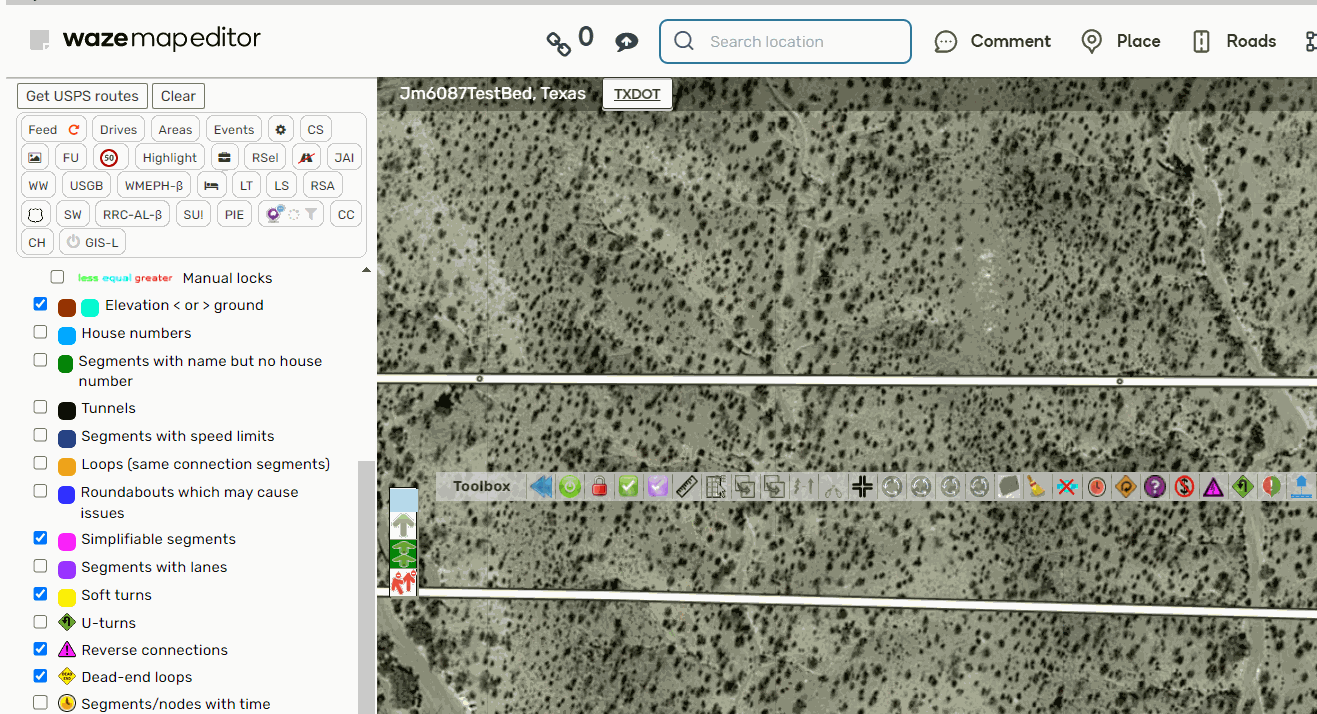Click the Search location input field
The width and height of the screenshot is (1317, 714).
click(785, 41)
